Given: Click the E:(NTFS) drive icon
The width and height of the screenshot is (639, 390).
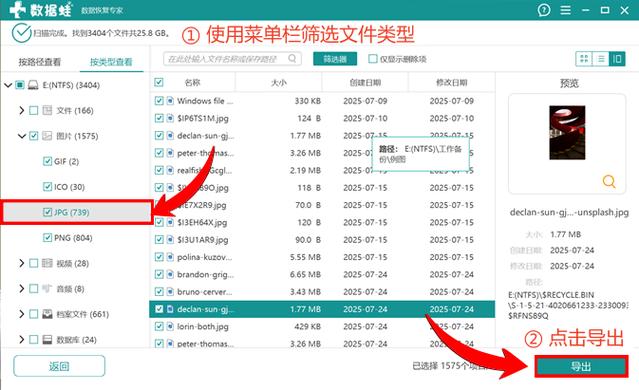Looking at the screenshot, I should pos(33,85).
